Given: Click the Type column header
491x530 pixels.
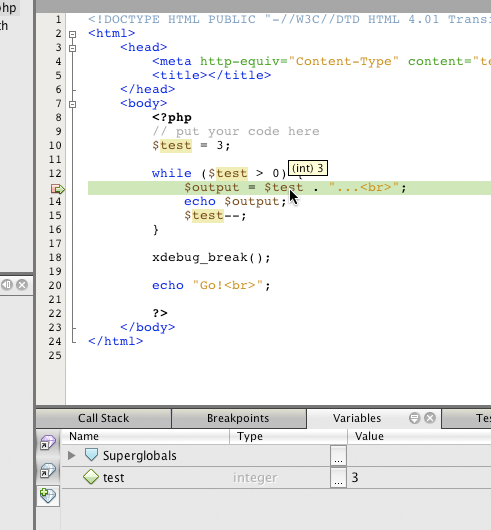Looking at the screenshot, I should tap(289, 436).
